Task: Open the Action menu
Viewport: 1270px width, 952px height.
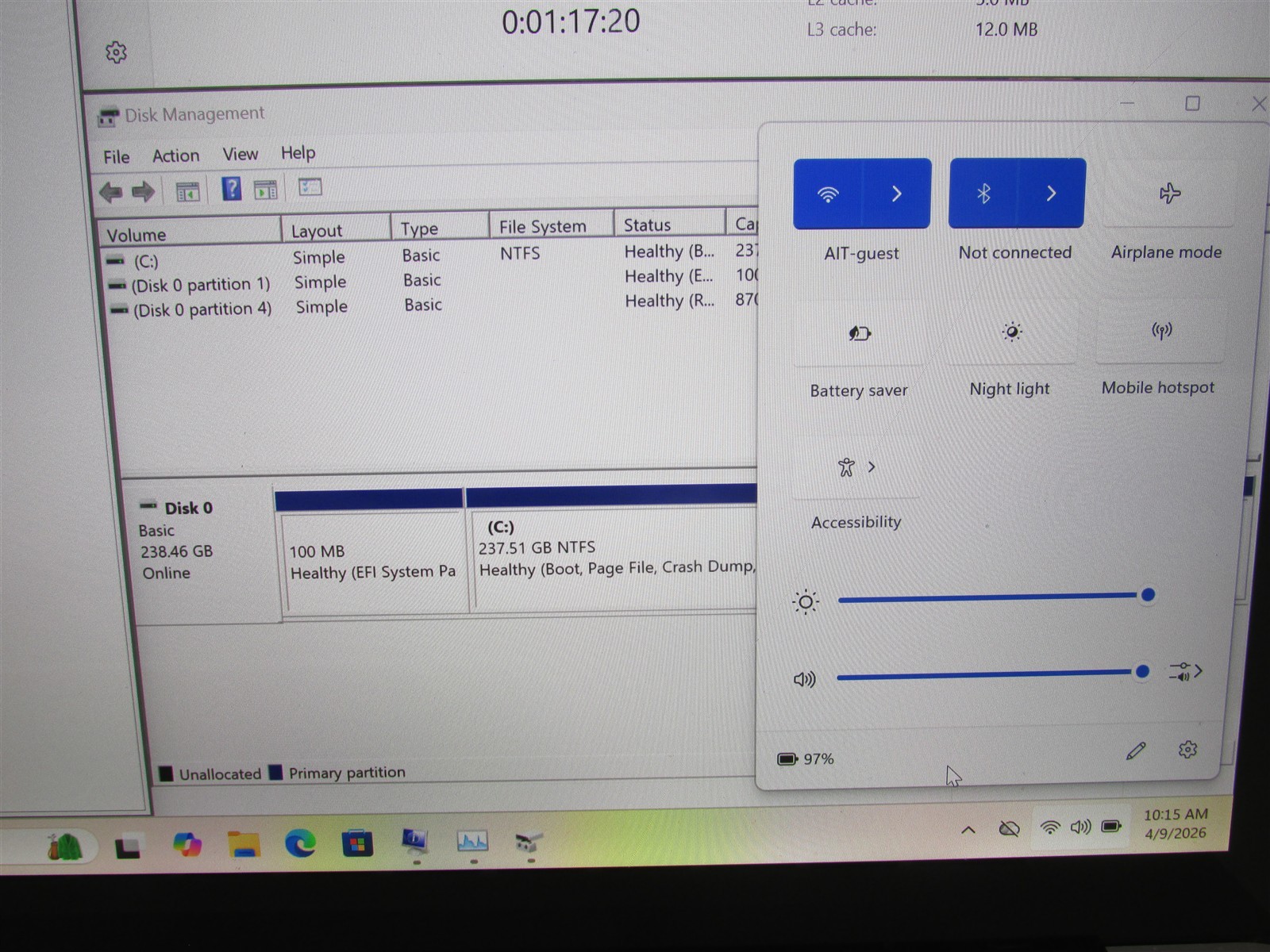Action: (175, 155)
